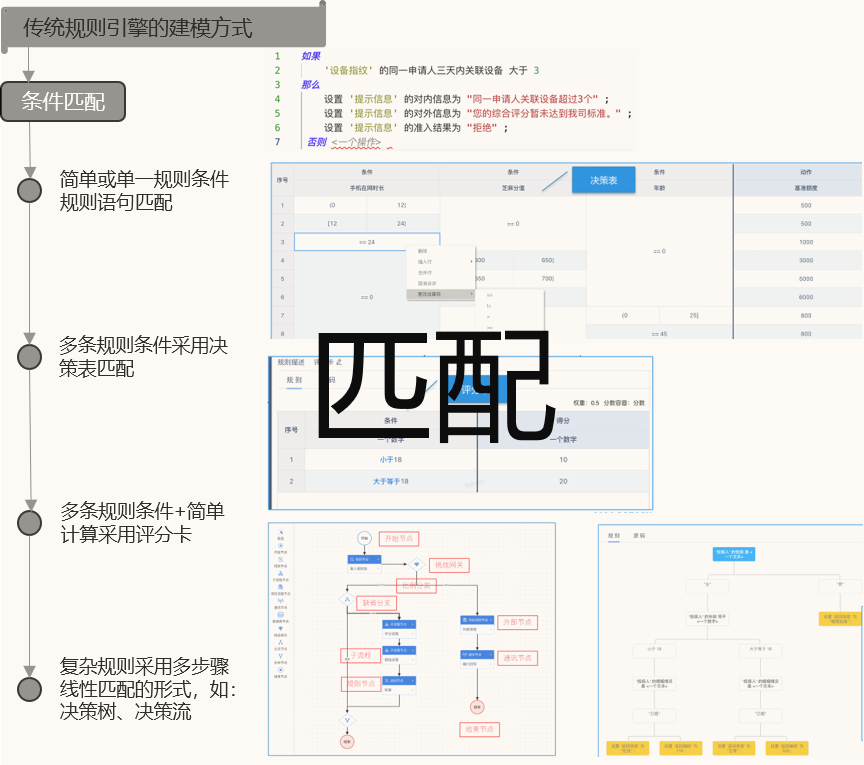
Task: Click the 基准额度 column header
Action: coord(806,188)
